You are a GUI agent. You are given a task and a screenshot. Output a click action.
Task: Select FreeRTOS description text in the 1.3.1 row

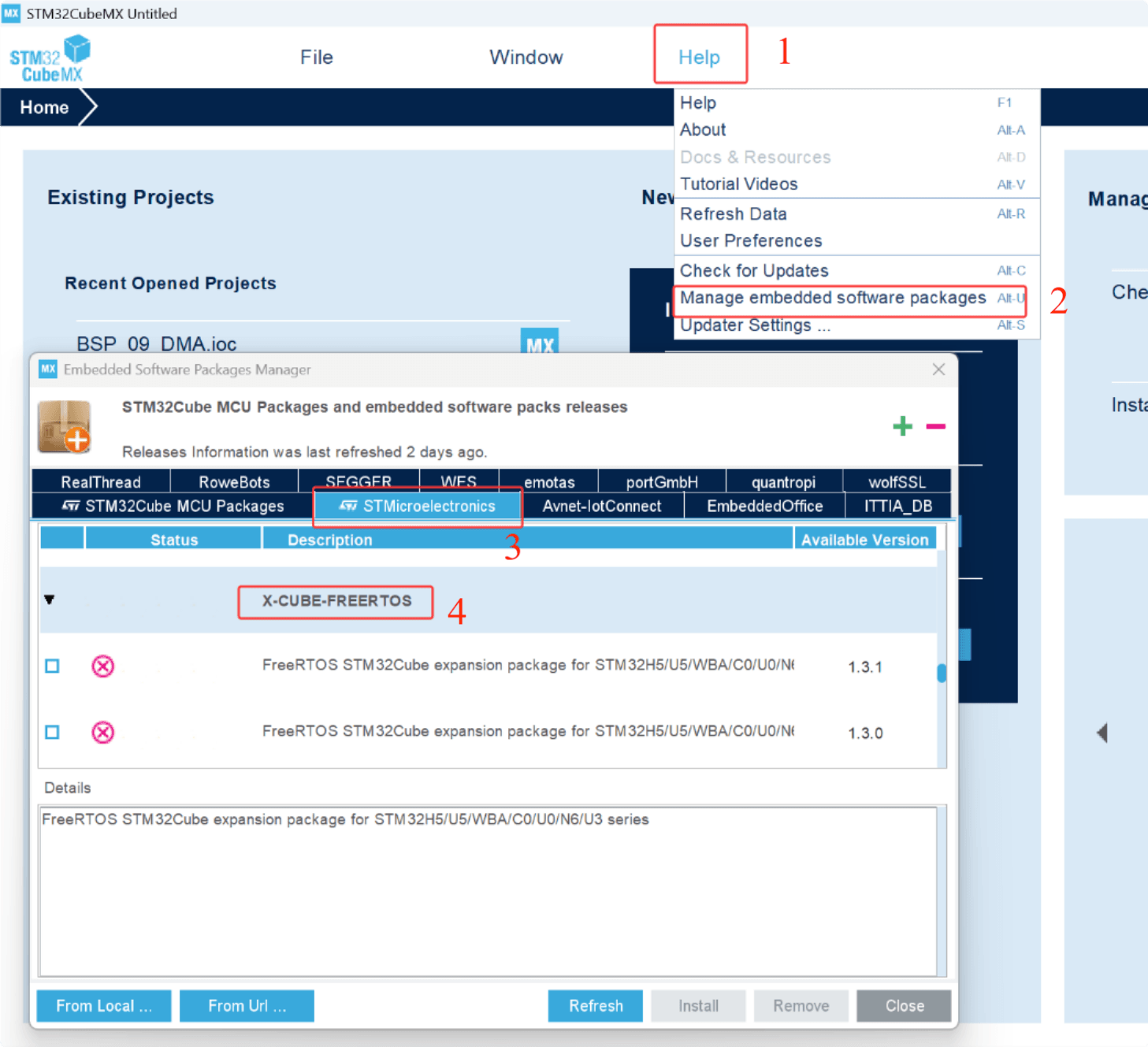tap(528, 665)
